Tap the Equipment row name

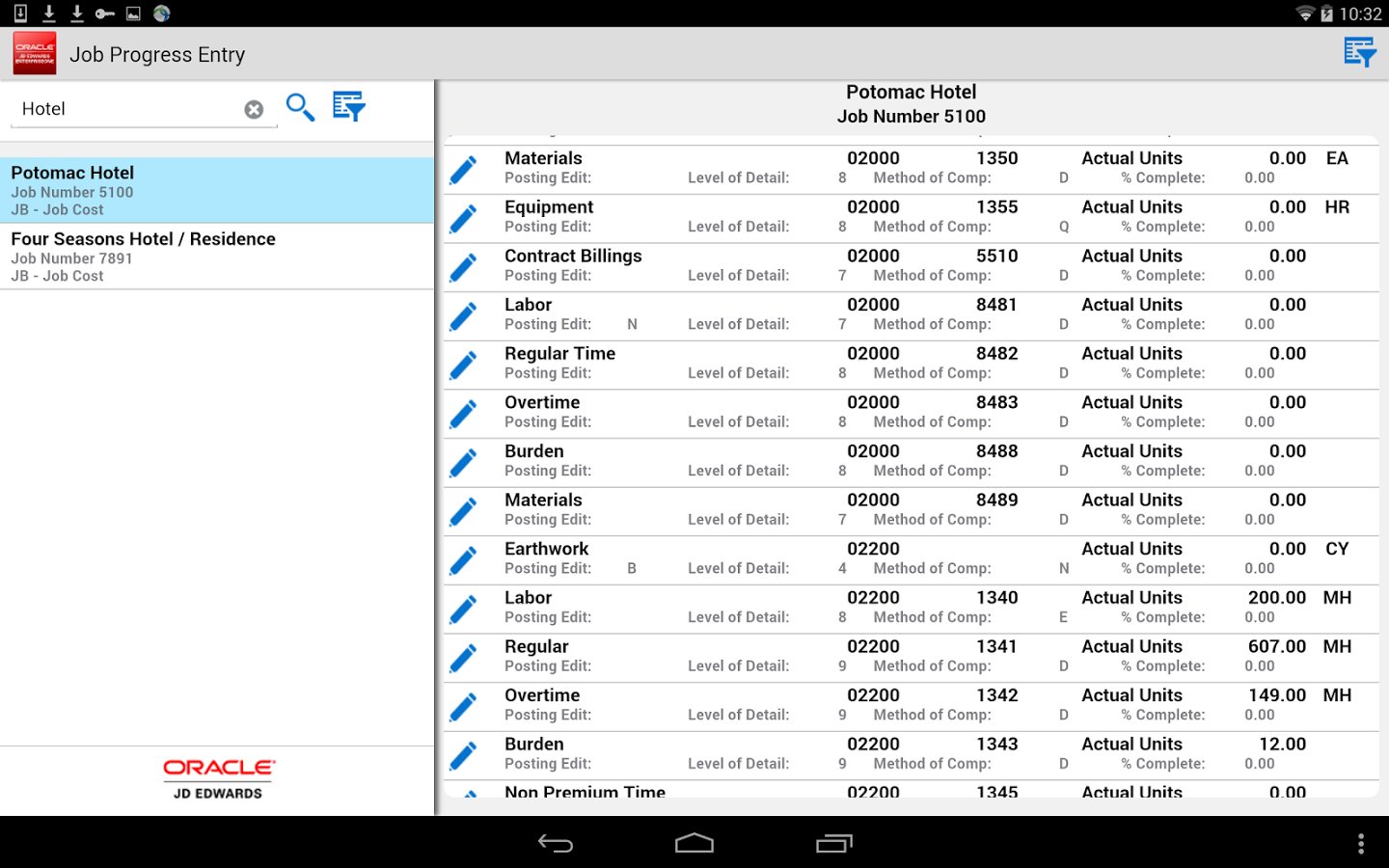(x=549, y=207)
